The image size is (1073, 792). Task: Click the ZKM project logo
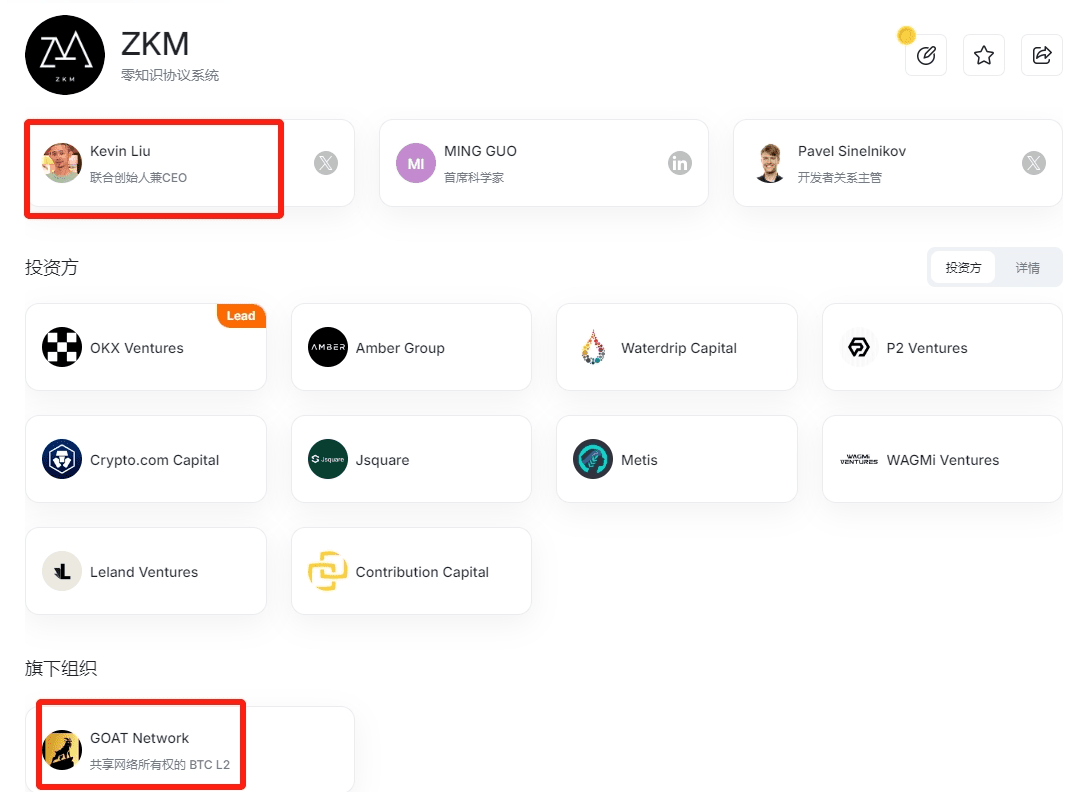(x=65, y=55)
